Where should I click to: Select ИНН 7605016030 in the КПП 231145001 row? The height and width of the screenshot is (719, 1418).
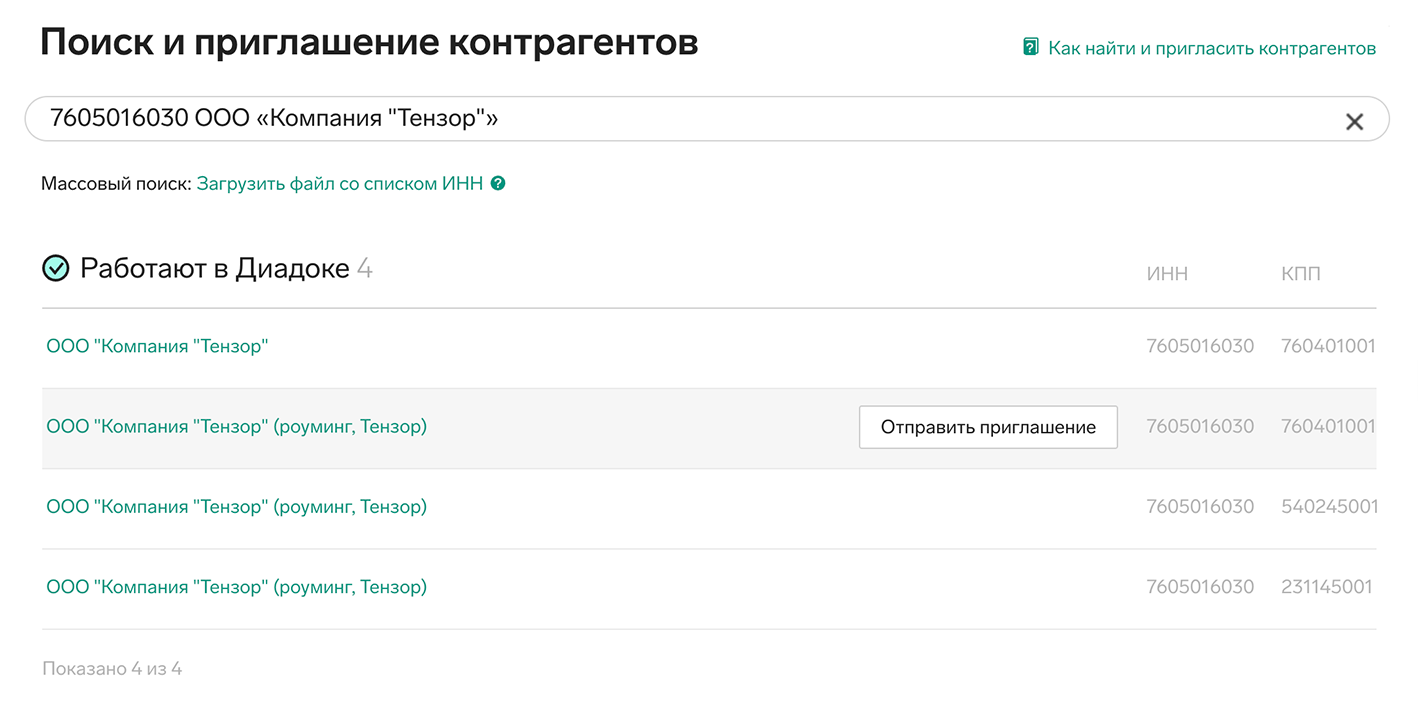(1200, 587)
